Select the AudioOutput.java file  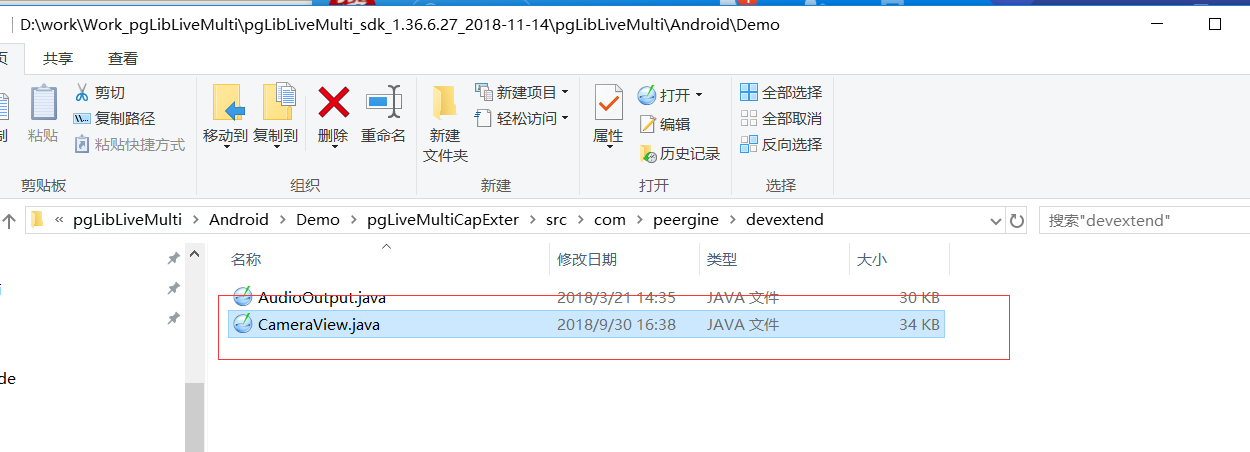point(322,297)
